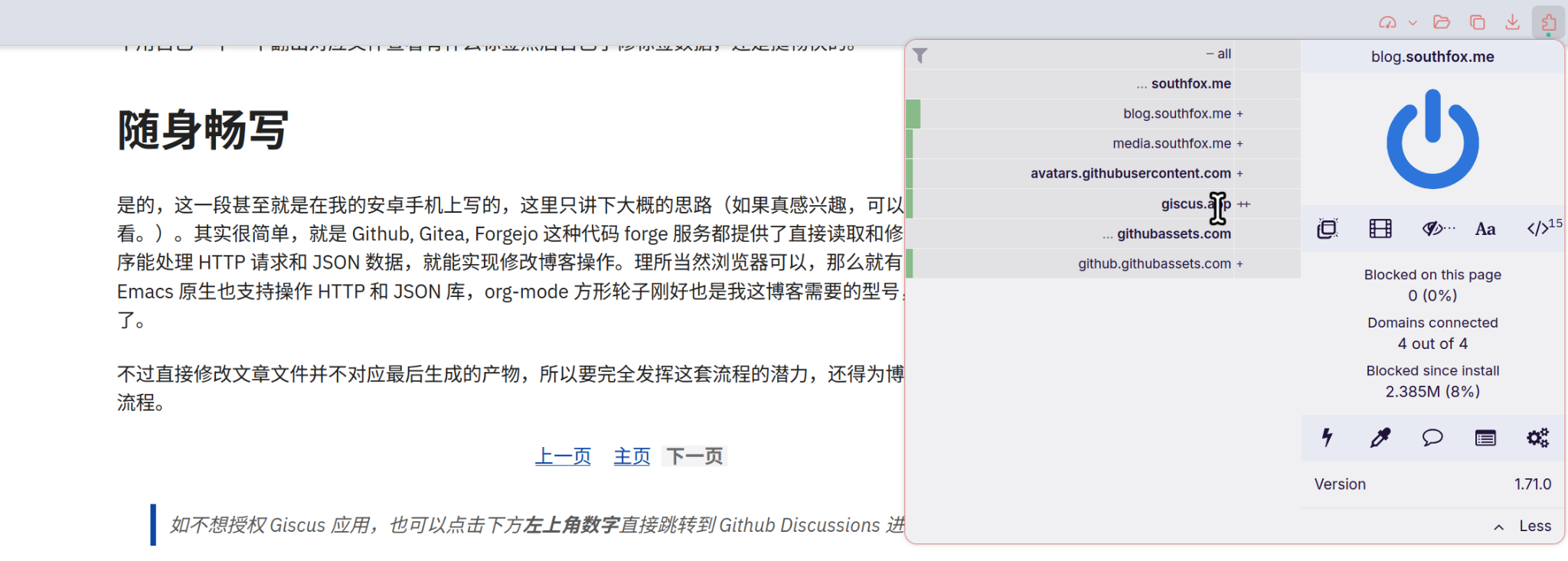Click the 'Blocked on this page' statistic
The height and width of the screenshot is (561, 1568).
1432,285
